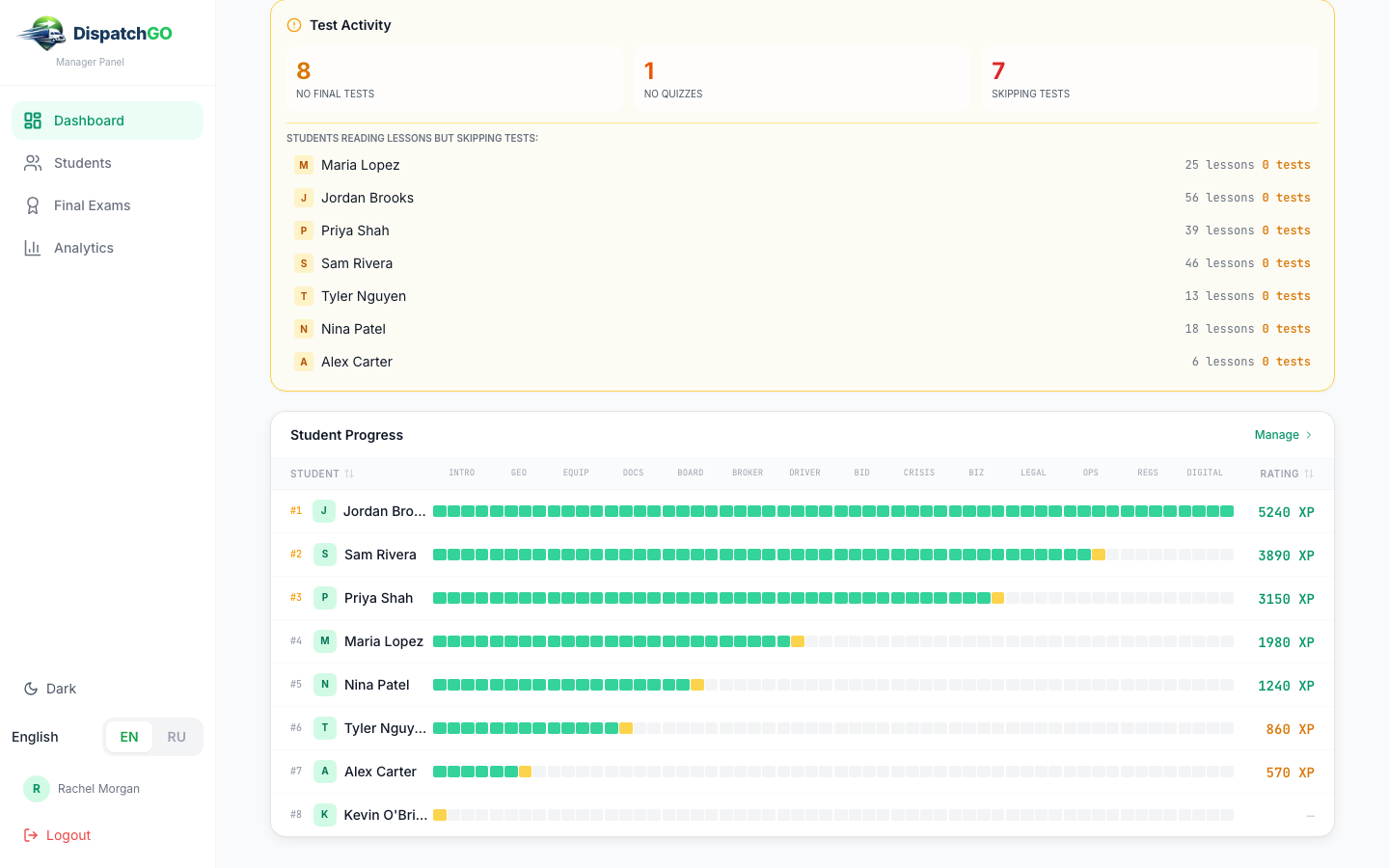Screen dimensions: 1389x868
Task: Sort table by Rating column
Action: click(1287, 474)
